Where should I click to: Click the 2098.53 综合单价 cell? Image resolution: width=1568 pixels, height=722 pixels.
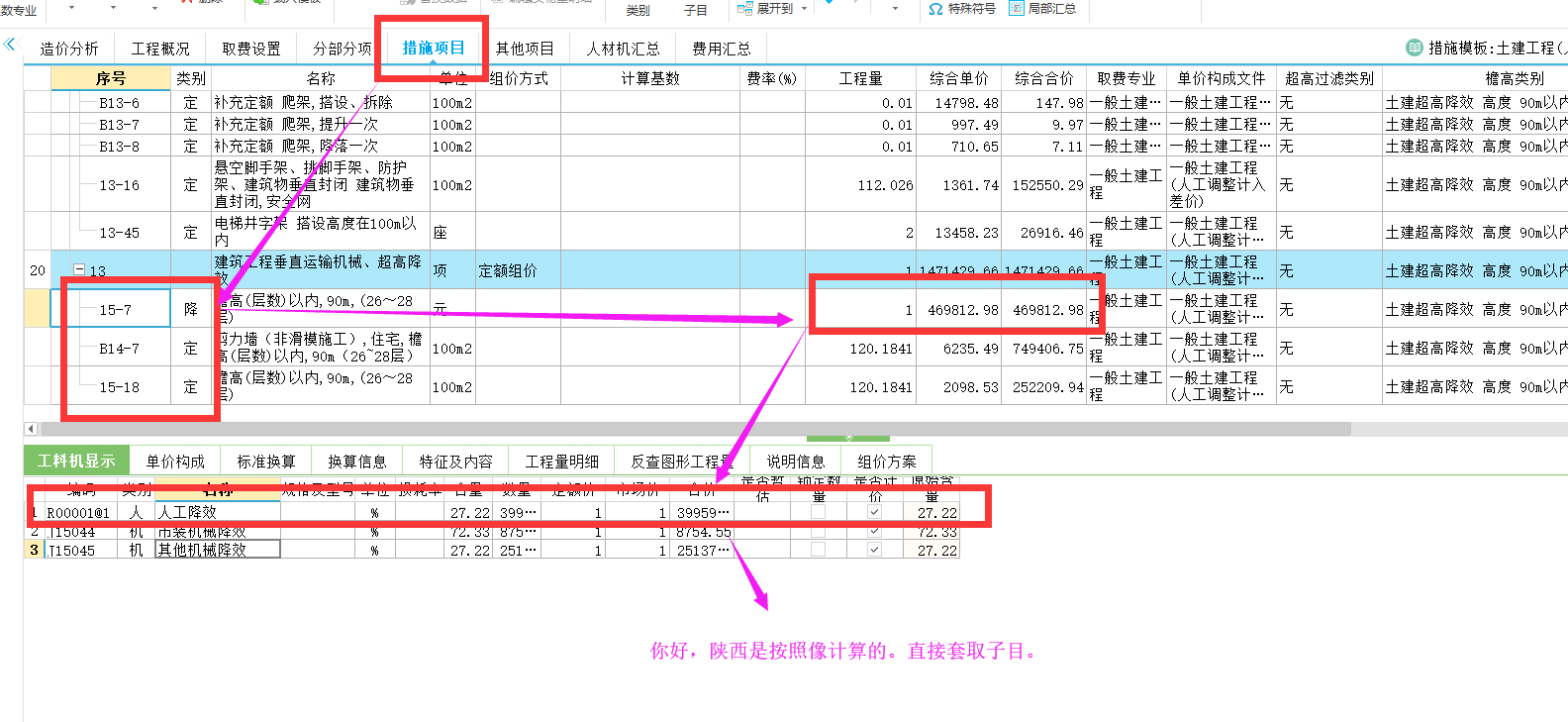[958, 387]
